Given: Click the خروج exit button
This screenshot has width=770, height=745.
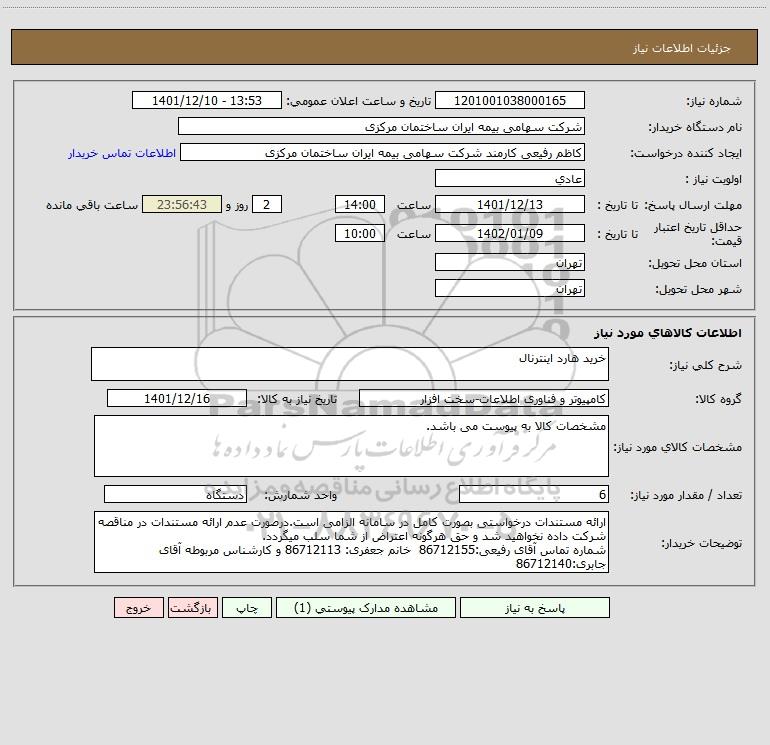Looking at the screenshot, I should pyautogui.click(x=138, y=608).
